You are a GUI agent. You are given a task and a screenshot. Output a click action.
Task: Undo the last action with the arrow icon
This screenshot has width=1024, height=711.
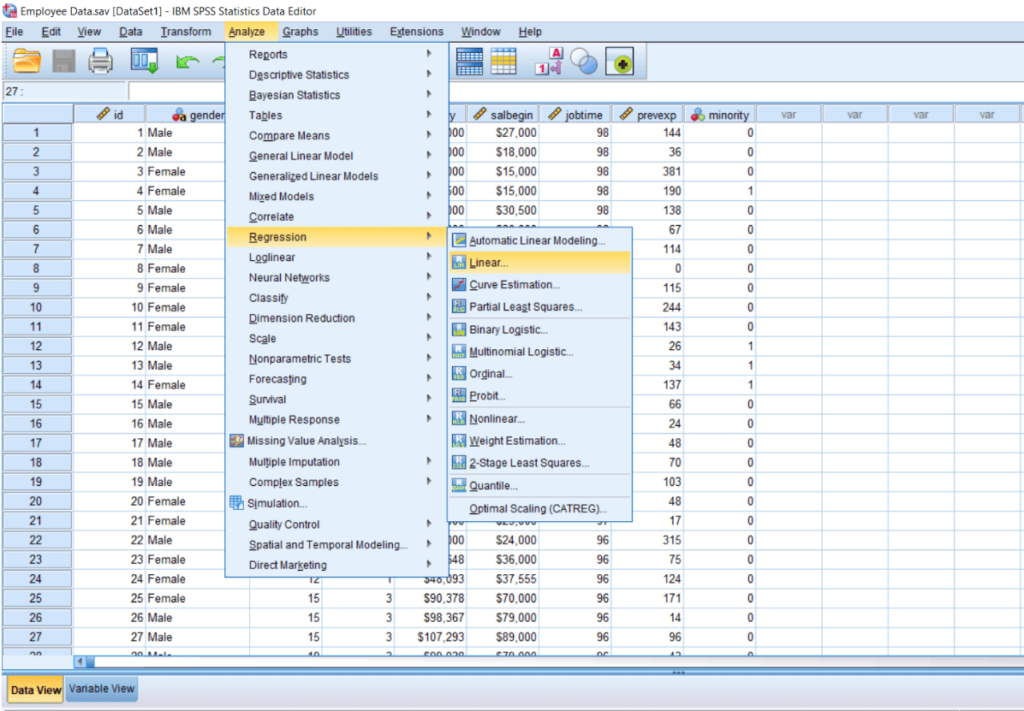point(188,61)
